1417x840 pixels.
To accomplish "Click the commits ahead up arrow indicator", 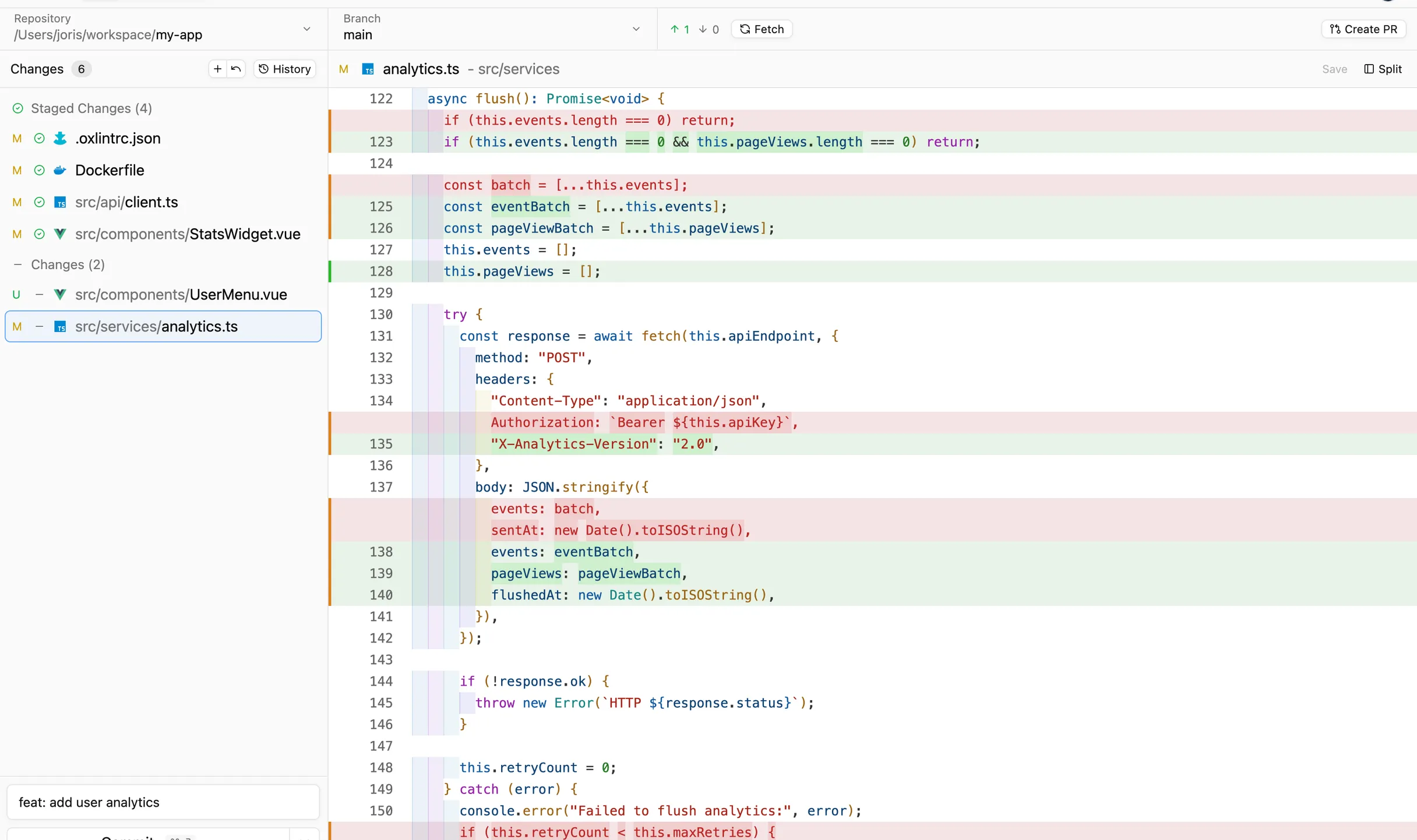I will coord(679,29).
